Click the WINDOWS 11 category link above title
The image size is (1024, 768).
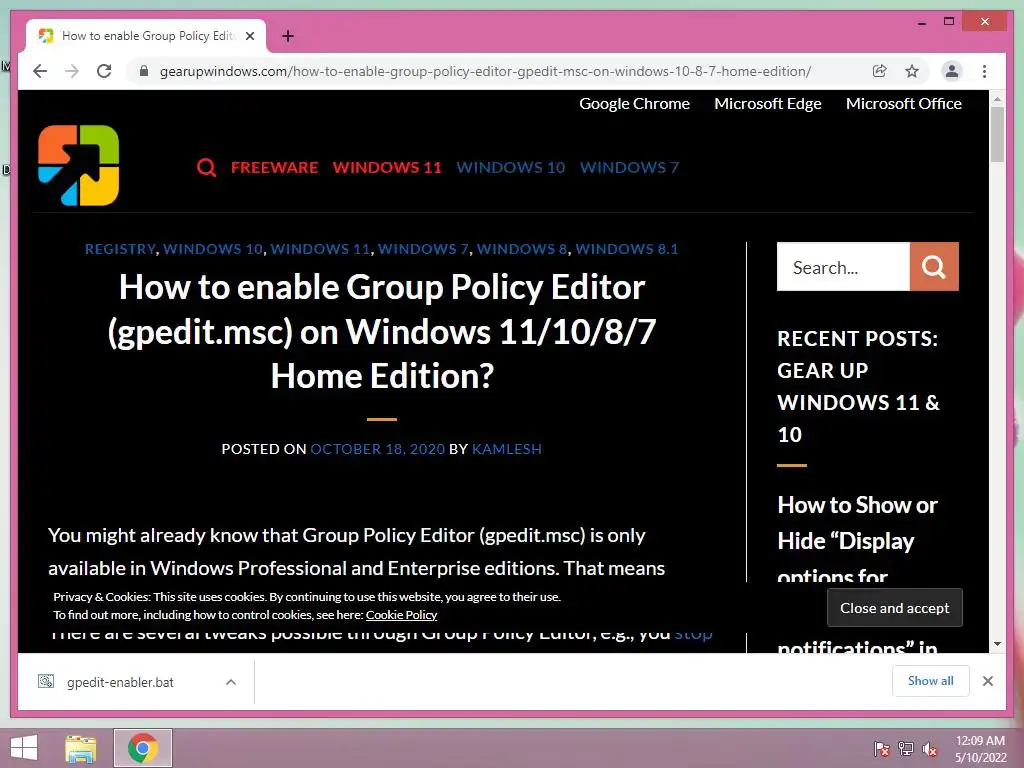(x=320, y=249)
